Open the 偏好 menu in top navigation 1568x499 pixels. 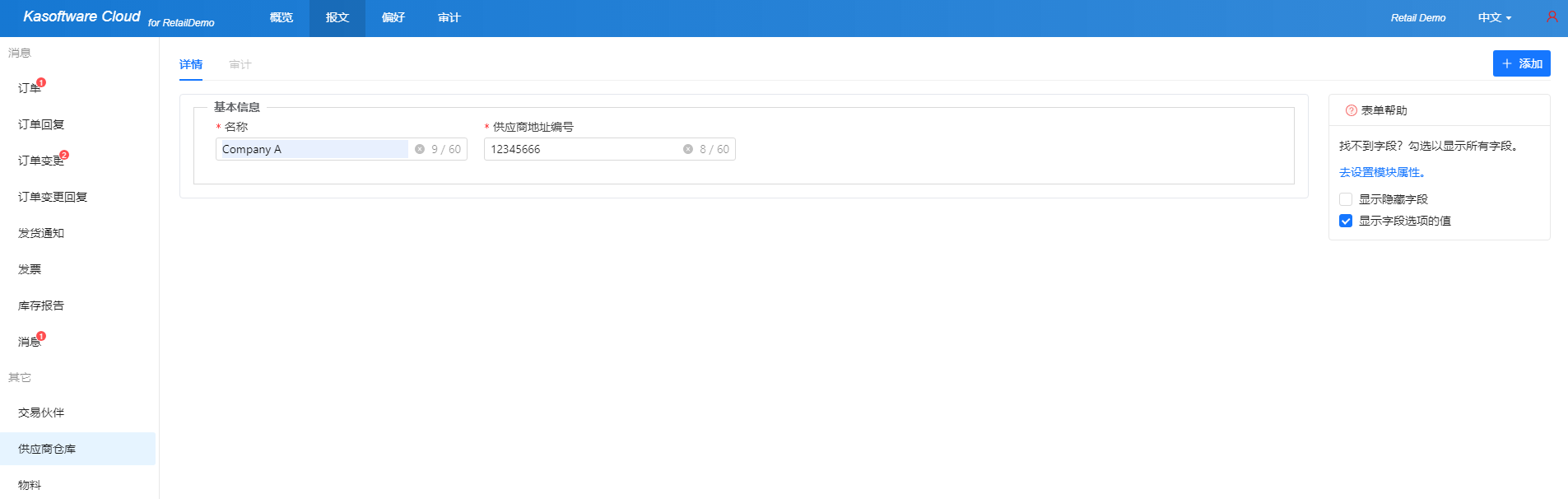[393, 17]
